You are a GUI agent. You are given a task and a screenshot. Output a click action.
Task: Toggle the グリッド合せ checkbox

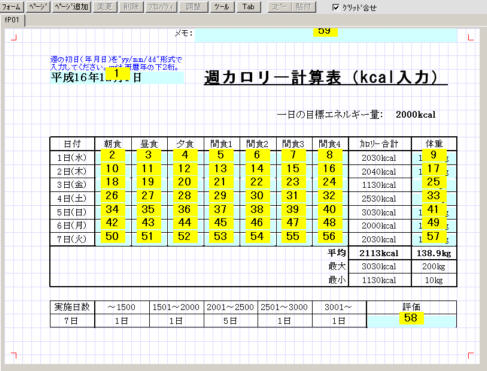click(335, 7)
